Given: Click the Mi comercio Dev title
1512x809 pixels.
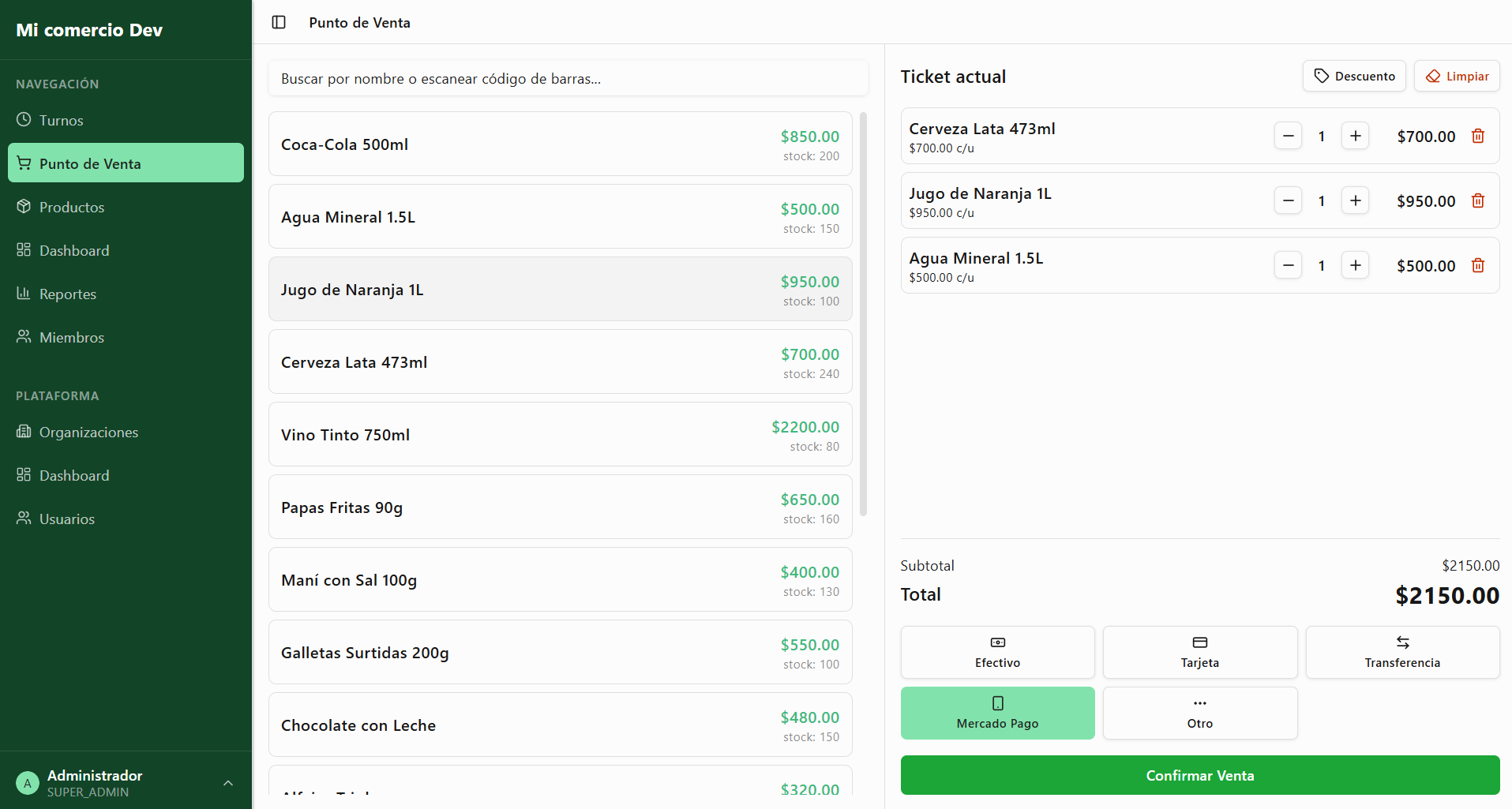Looking at the screenshot, I should tap(89, 30).
